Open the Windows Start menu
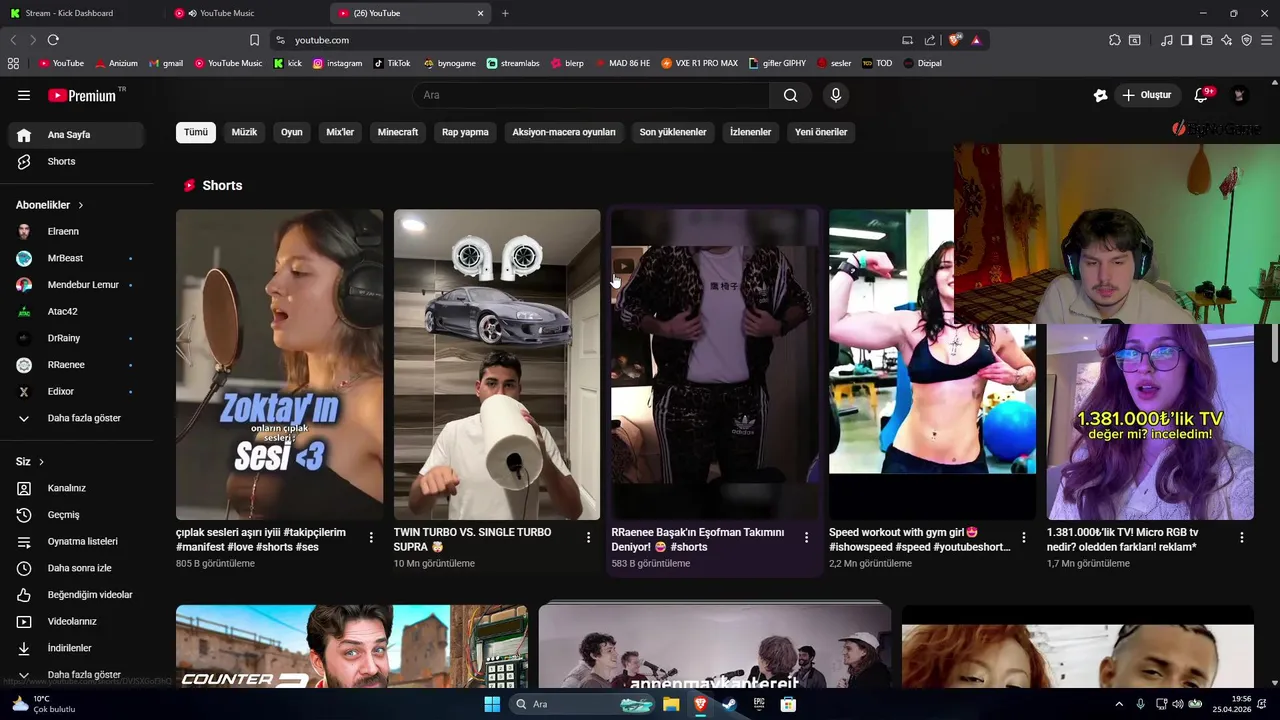Screen dimensions: 1280x720 [492, 704]
